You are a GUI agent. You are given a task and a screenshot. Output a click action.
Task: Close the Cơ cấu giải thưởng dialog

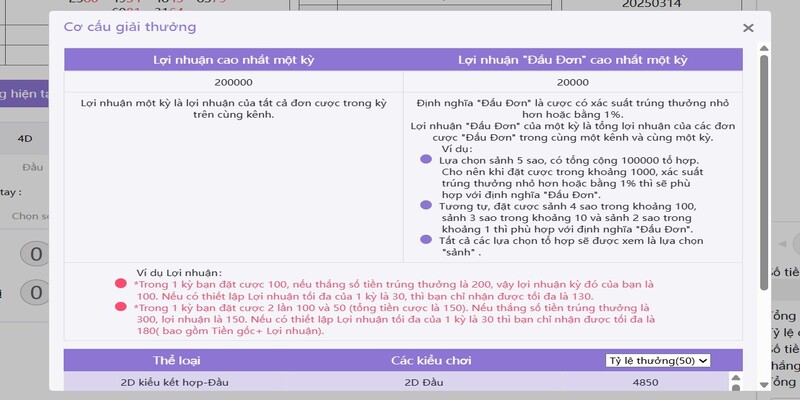point(748,28)
